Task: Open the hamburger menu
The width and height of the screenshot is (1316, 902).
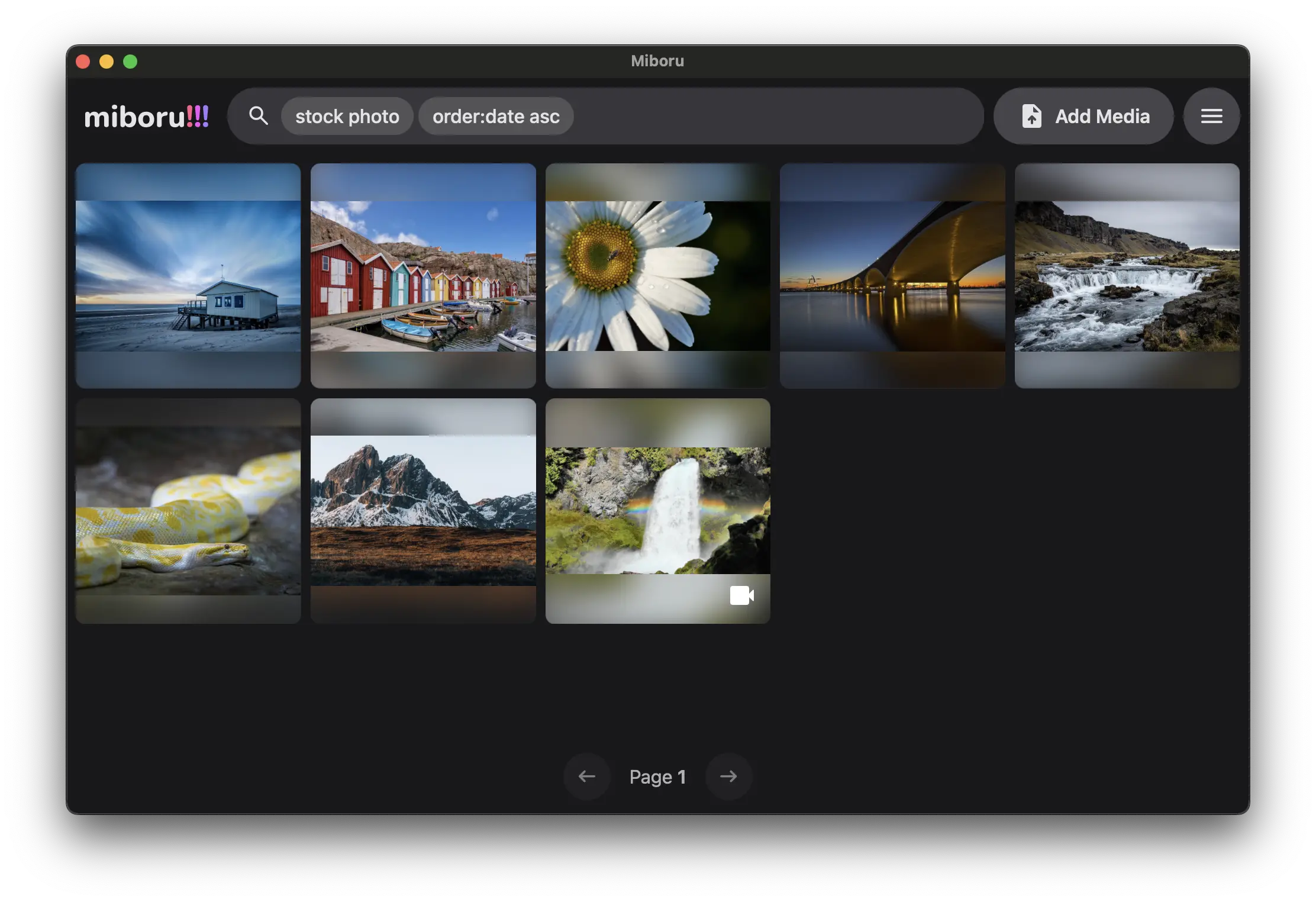Action: tap(1211, 116)
